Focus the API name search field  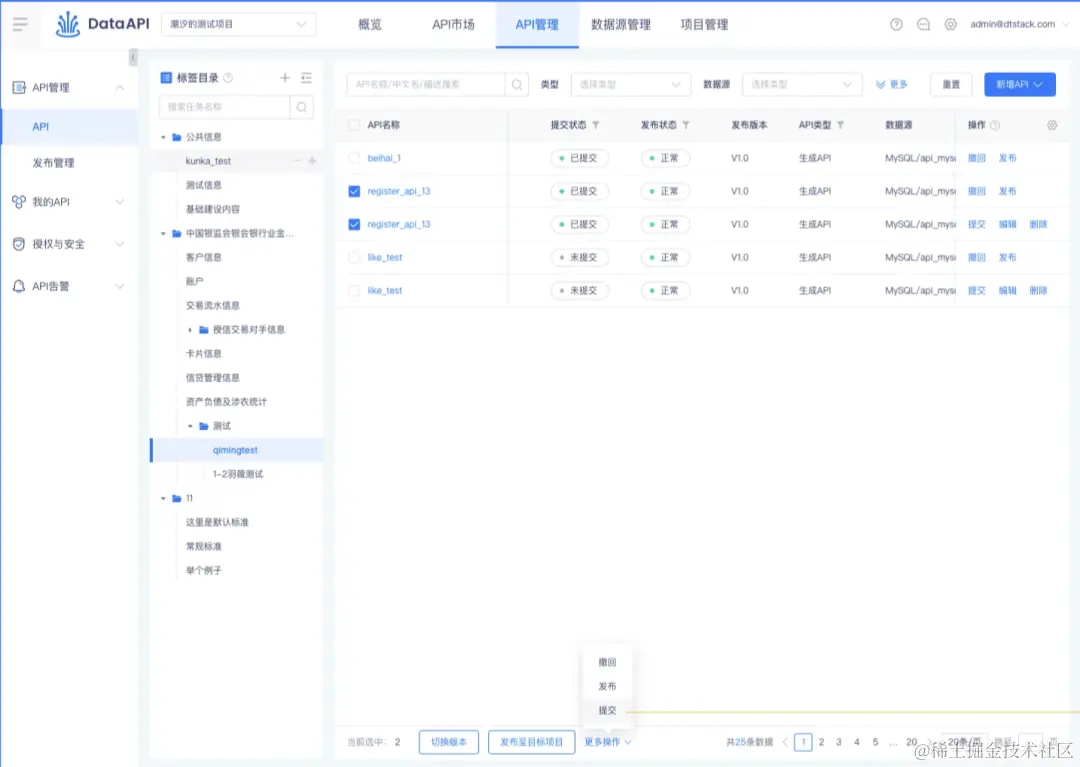click(426, 84)
